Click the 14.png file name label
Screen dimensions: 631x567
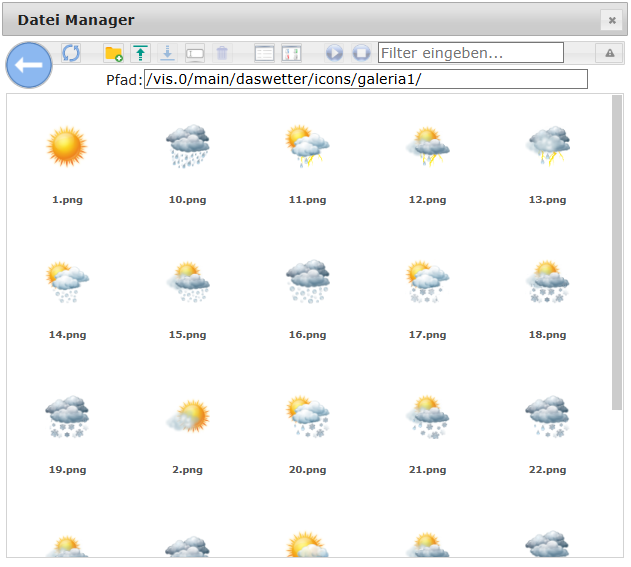tap(67, 335)
